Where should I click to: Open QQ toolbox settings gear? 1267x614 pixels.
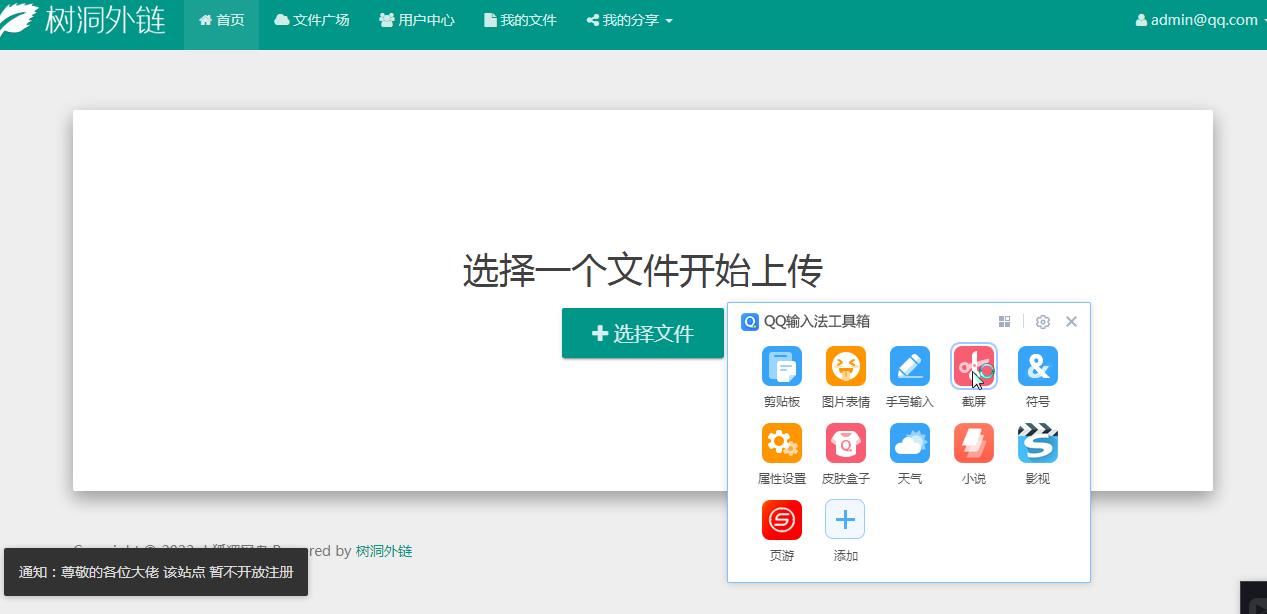pos(1043,322)
